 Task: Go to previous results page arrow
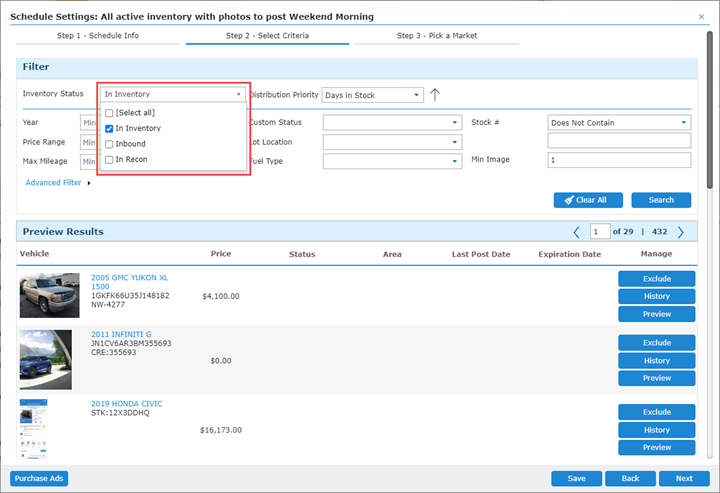(576, 232)
